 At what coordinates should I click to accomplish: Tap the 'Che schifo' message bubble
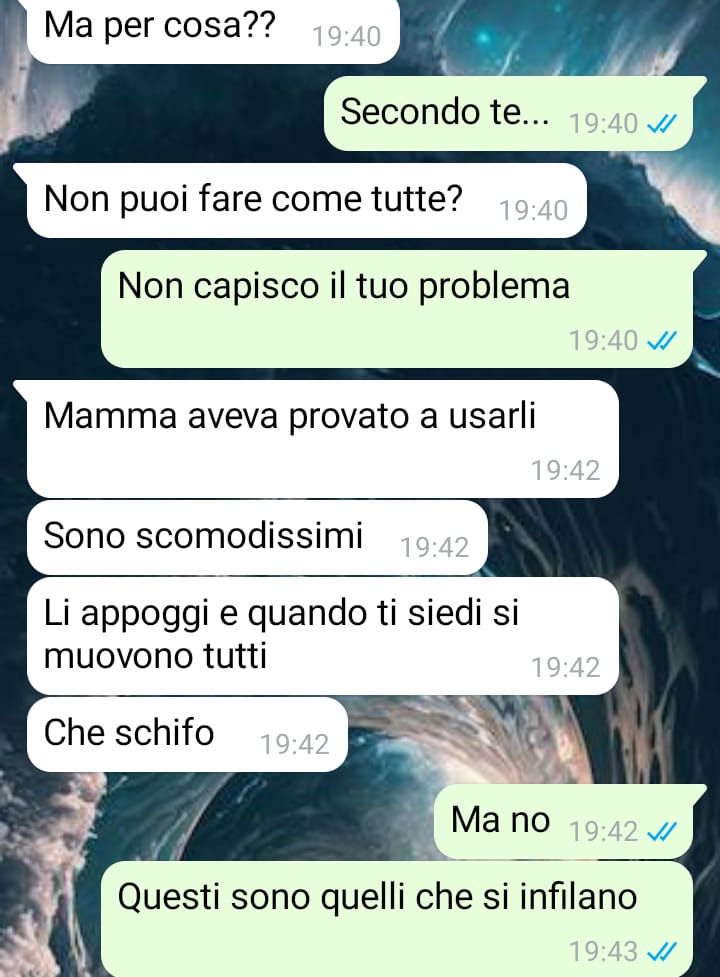(x=187, y=734)
